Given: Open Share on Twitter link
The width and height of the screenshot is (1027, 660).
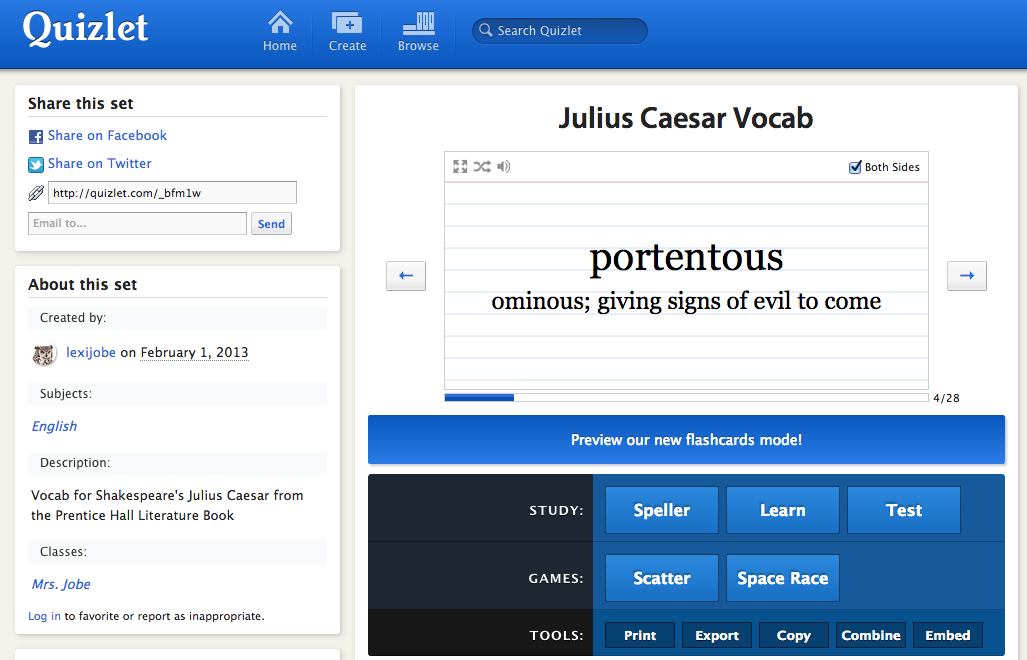Looking at the screenshot, I should 100,164.
